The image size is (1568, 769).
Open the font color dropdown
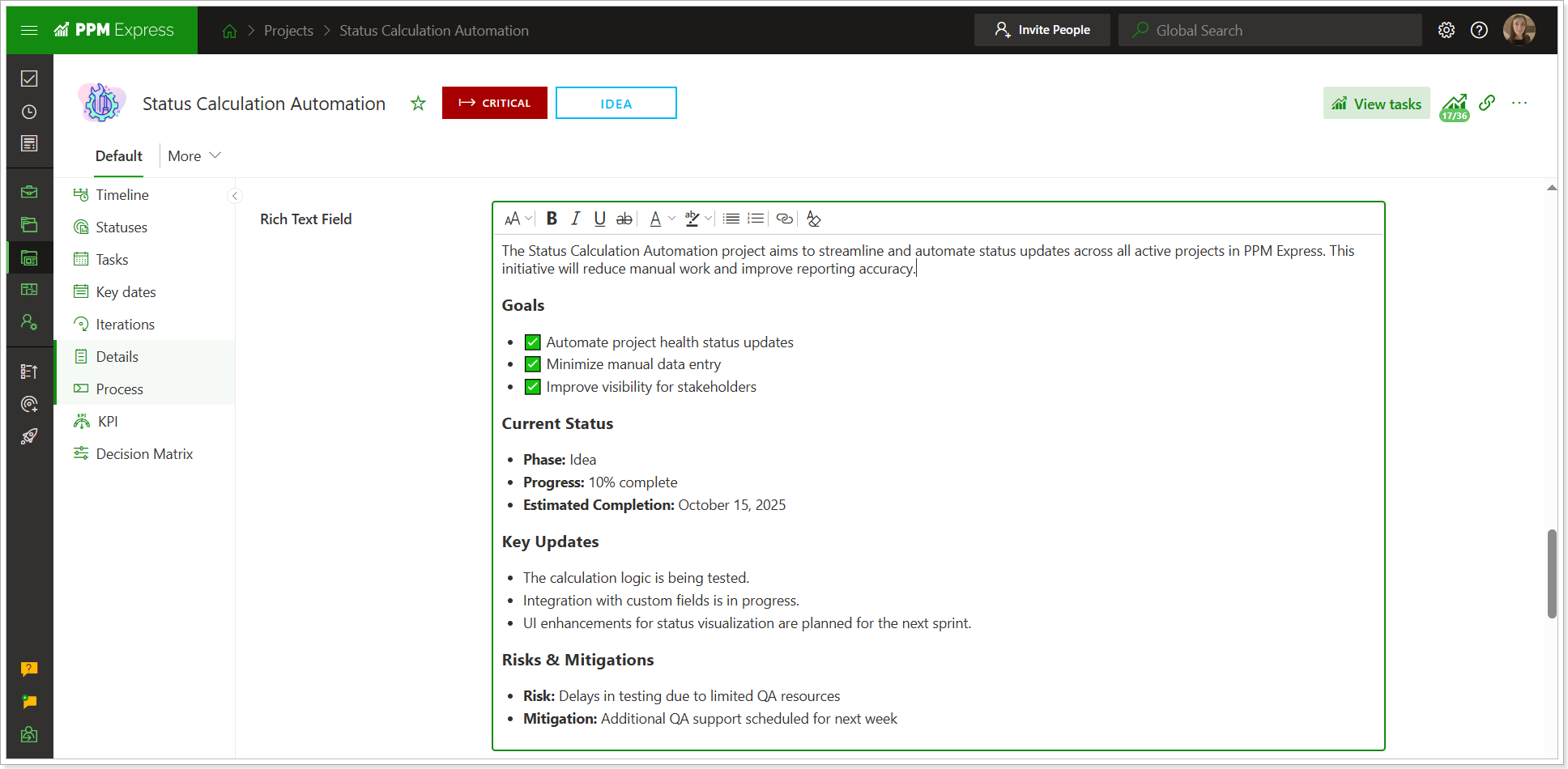[662, 219]
